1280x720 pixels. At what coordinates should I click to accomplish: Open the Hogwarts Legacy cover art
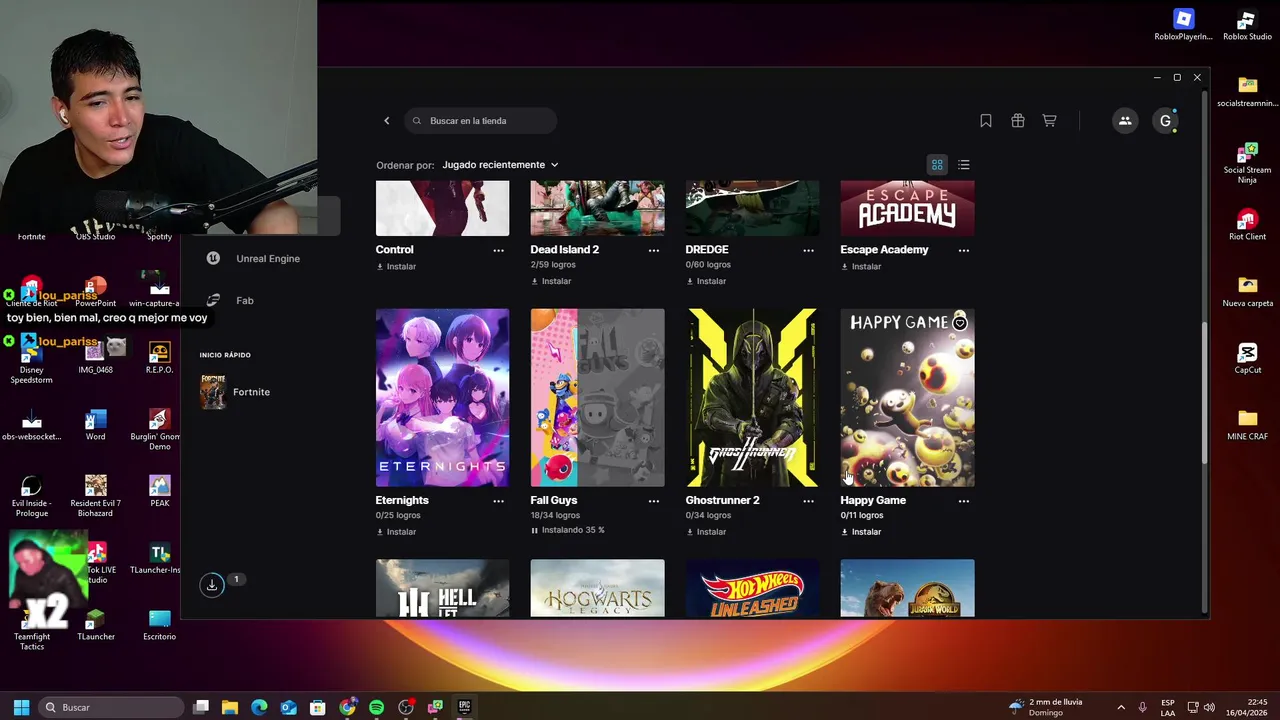[597, 588]
